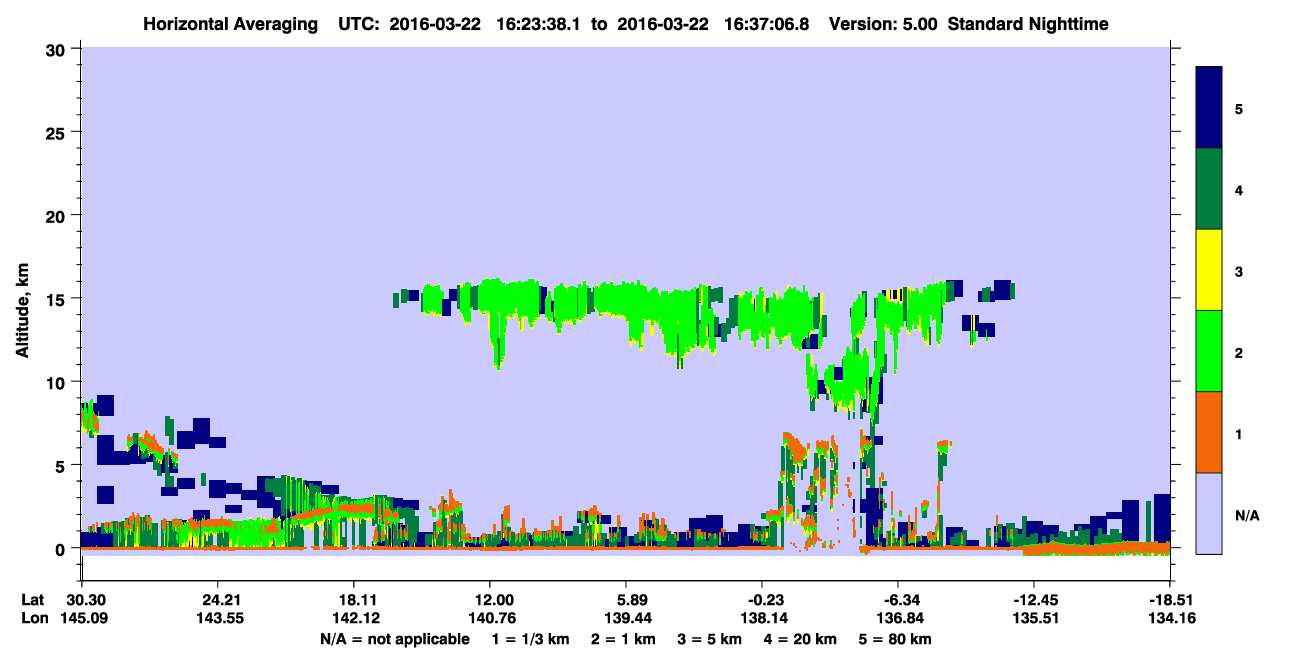Click the altitude tick label 20
Image resolution: width=1300 pixels, height=667 pixels.
[x=58, y=215]
